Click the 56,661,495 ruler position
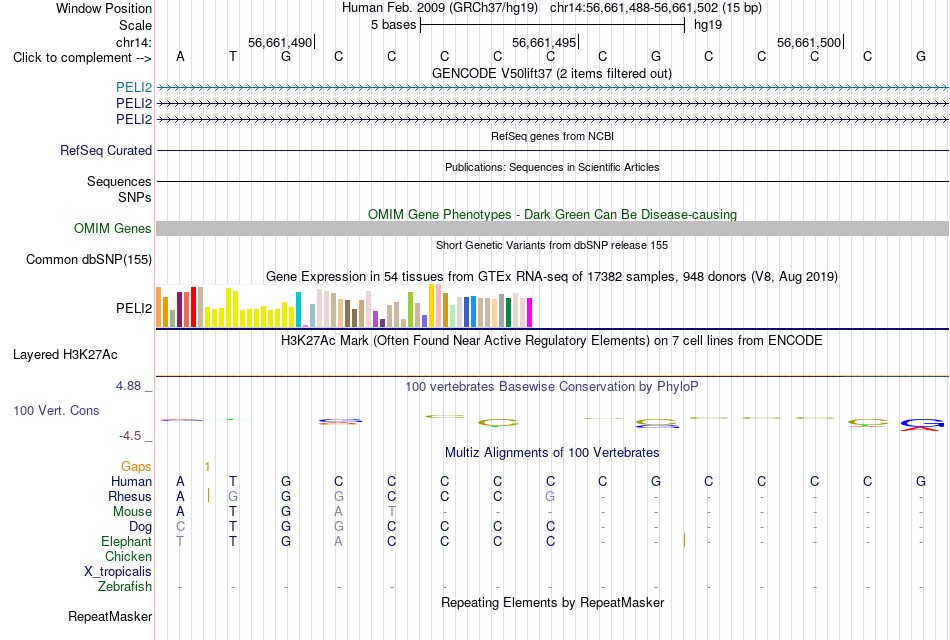This screenshot has height=640, width=950. point(544,42)
